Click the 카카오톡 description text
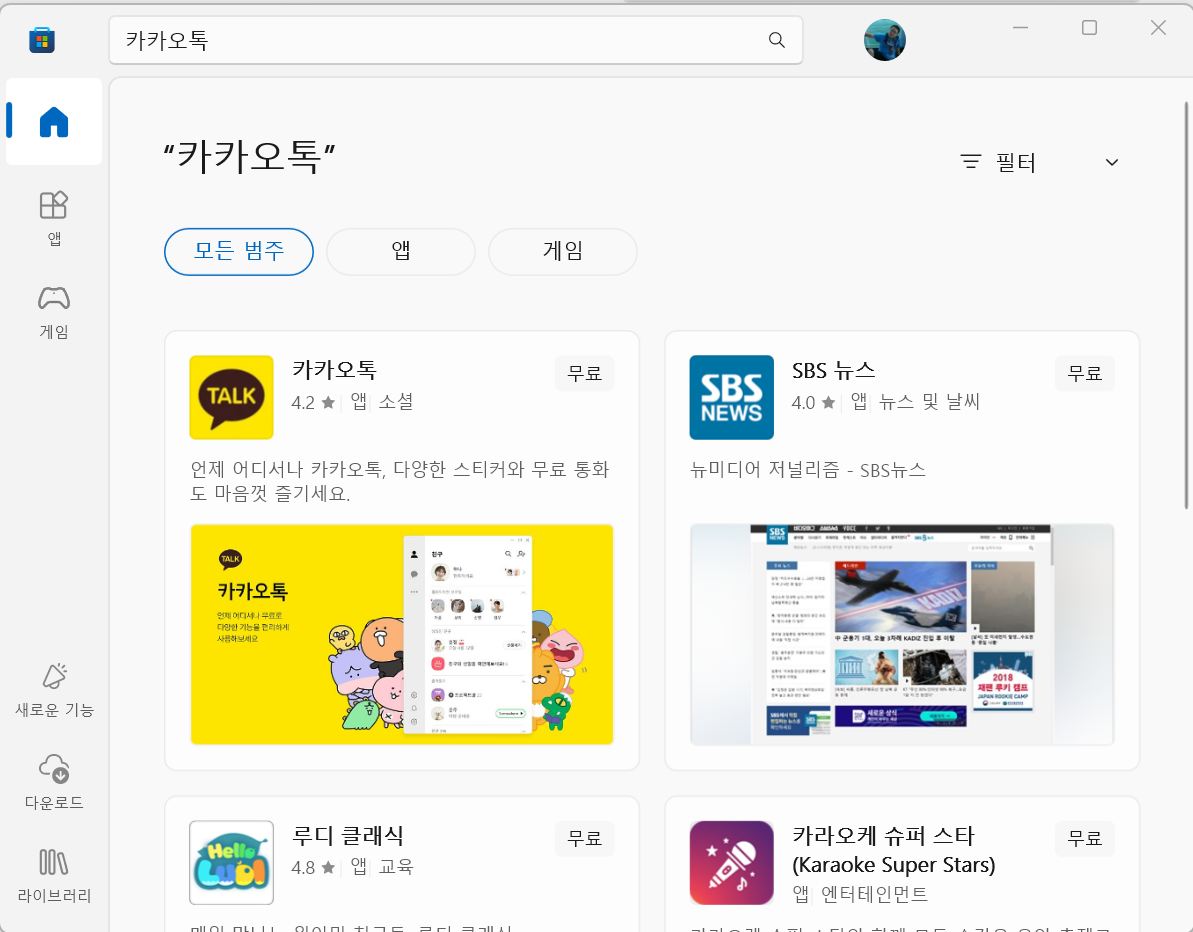The width and height of the screenshot is (1193, 932). pyautogui.click(x=399, y=481)
